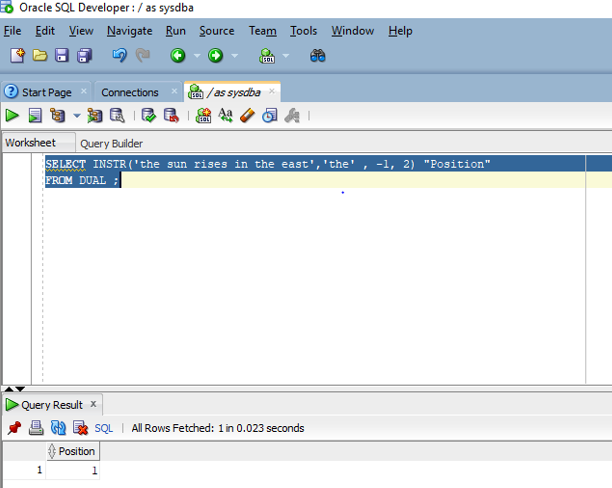Open the Tools menu

[x=303, y=31]
